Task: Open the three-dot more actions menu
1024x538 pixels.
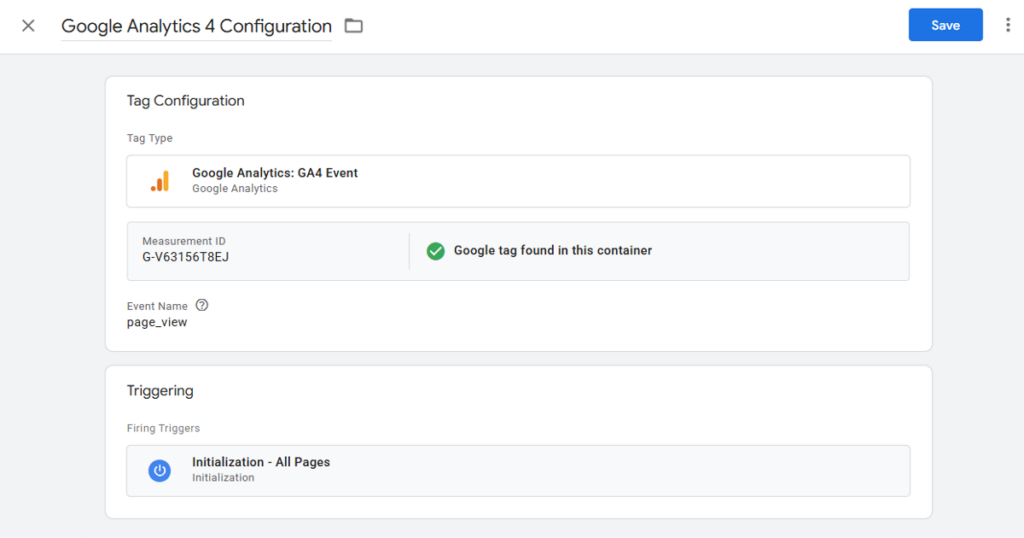Action: tap(1007, 26)
